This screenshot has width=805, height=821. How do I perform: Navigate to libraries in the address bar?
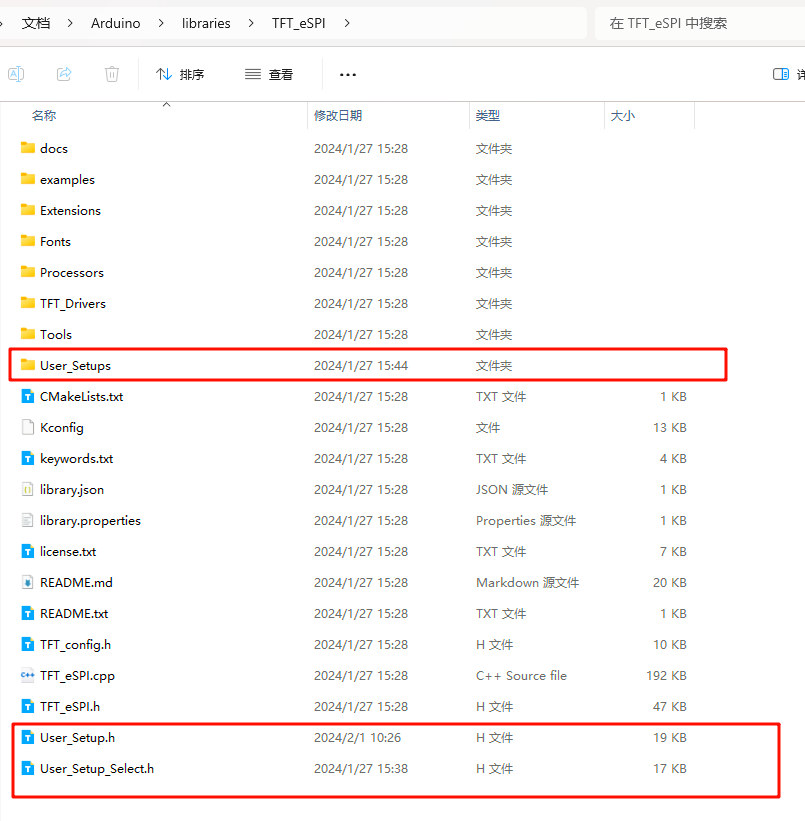pyautogui.click(x=206, y=23)
